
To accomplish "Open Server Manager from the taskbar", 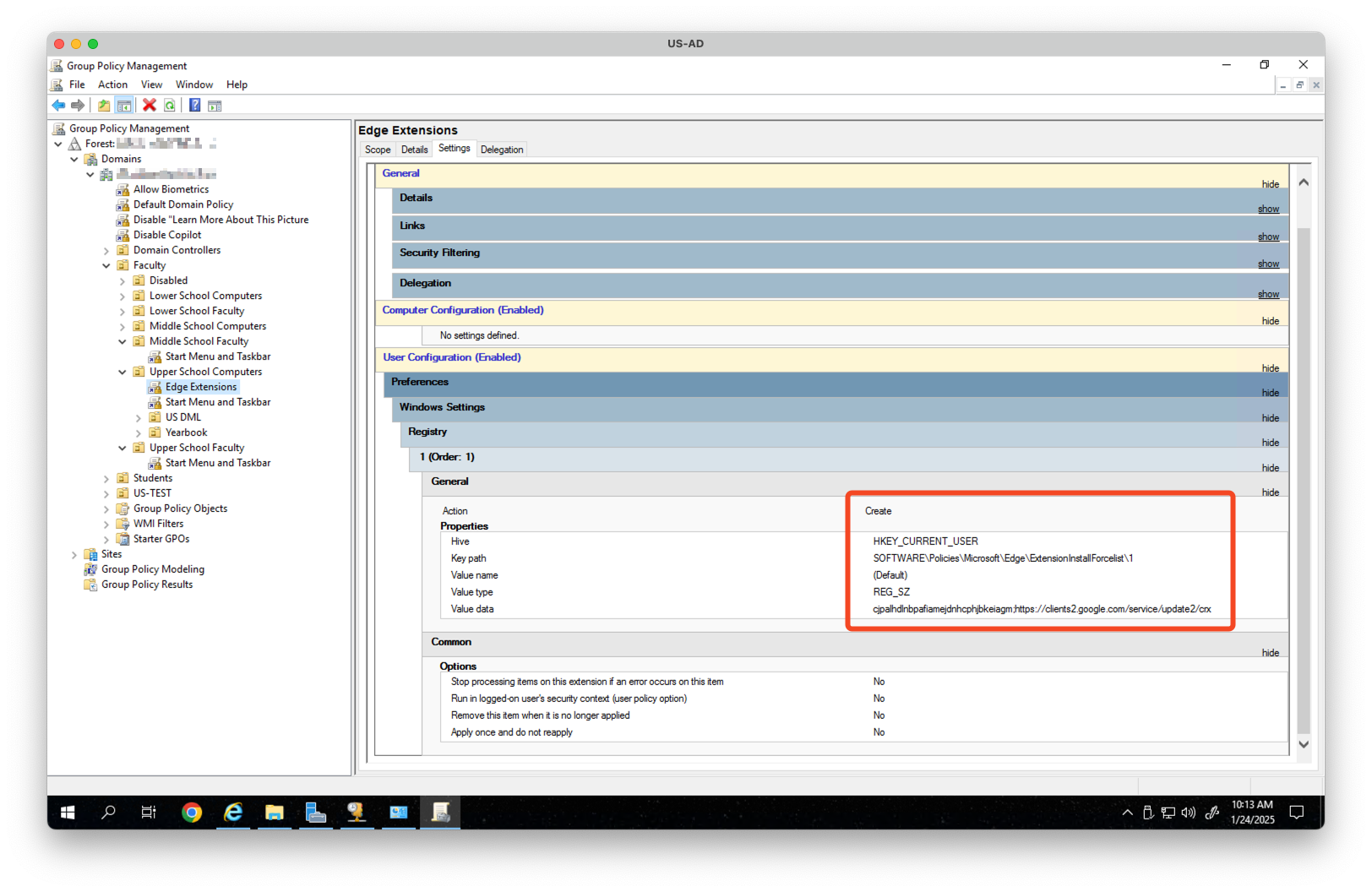I will 315,813.
